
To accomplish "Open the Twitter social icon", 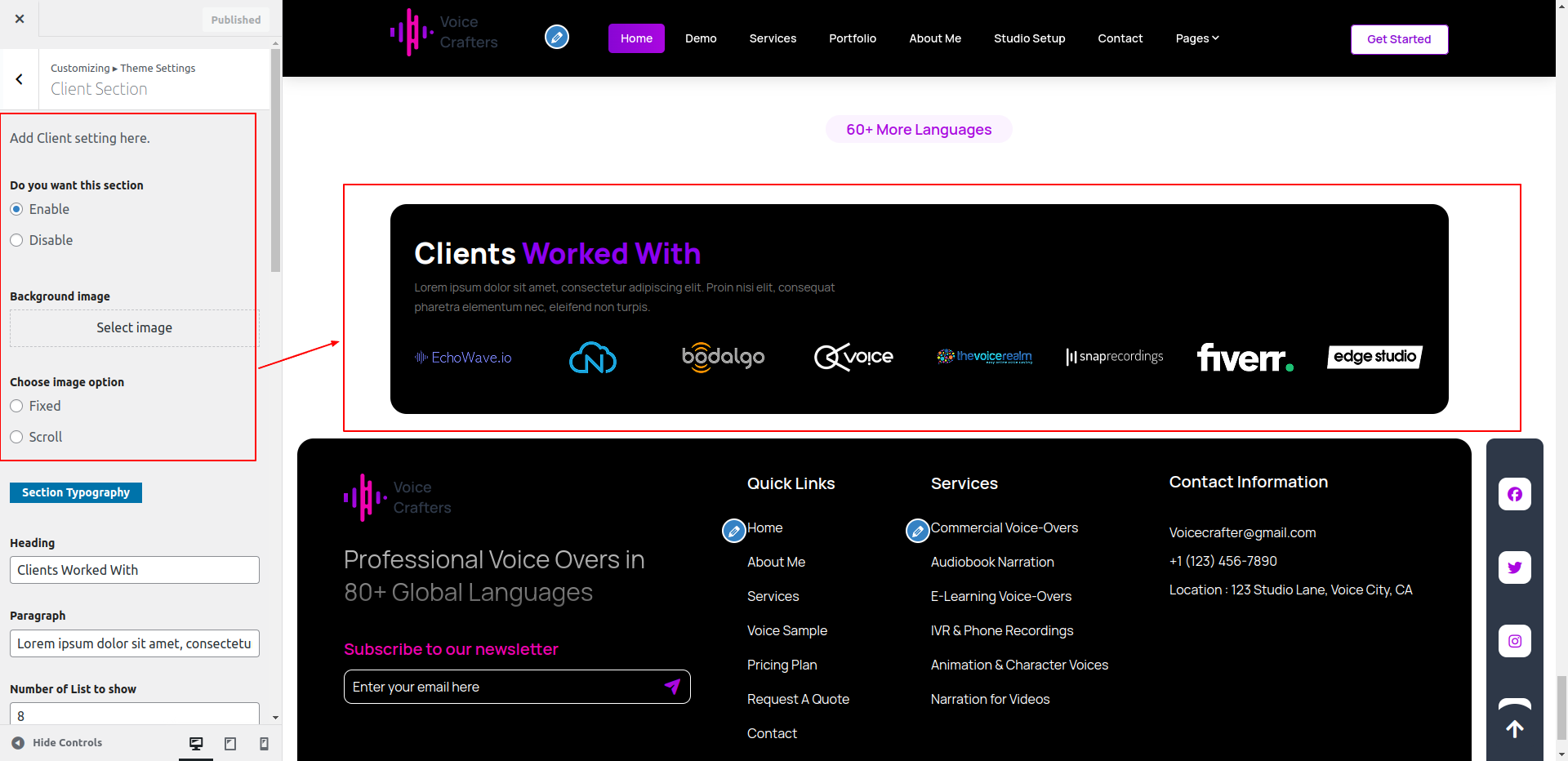I will [x=1514, y=567].
